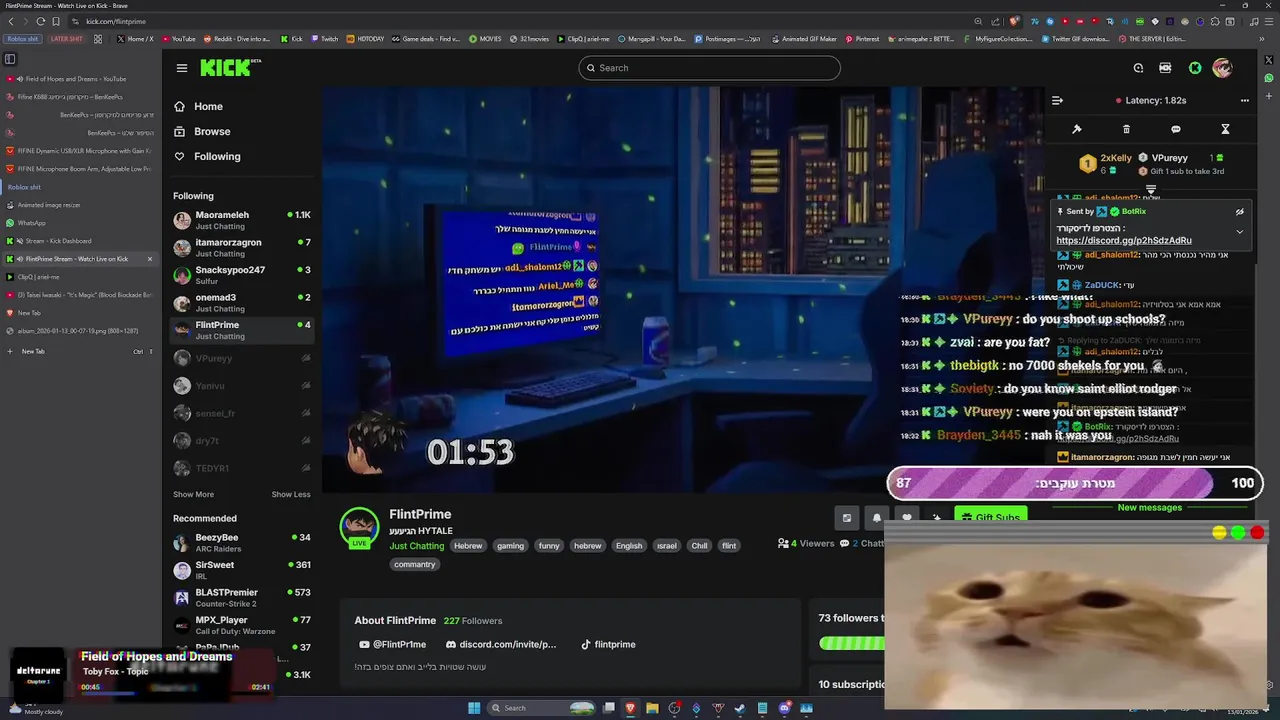Open Brave Shields lion icon

[1015, 21]
